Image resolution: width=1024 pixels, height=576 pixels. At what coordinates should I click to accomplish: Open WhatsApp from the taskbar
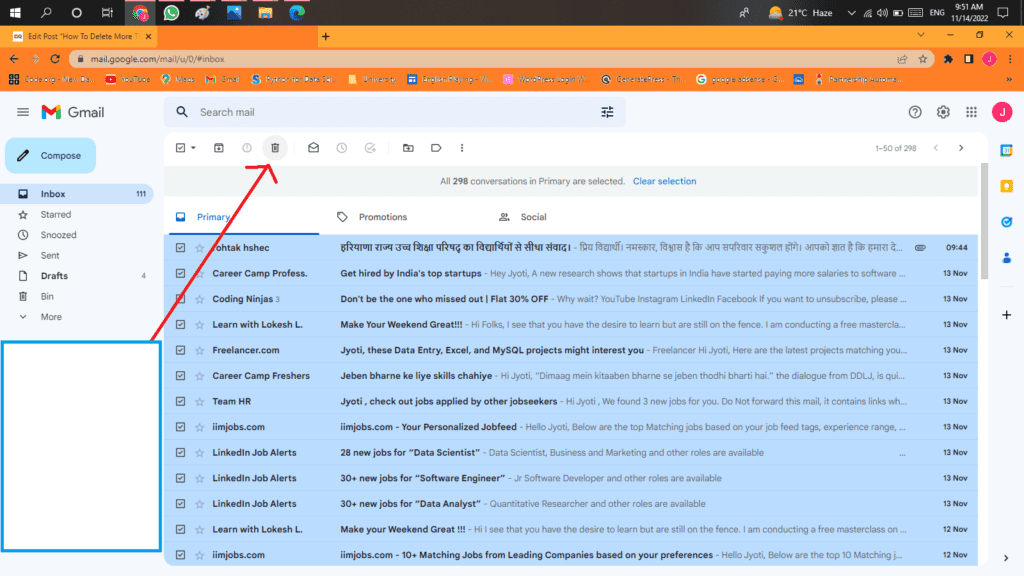(171, 12)
